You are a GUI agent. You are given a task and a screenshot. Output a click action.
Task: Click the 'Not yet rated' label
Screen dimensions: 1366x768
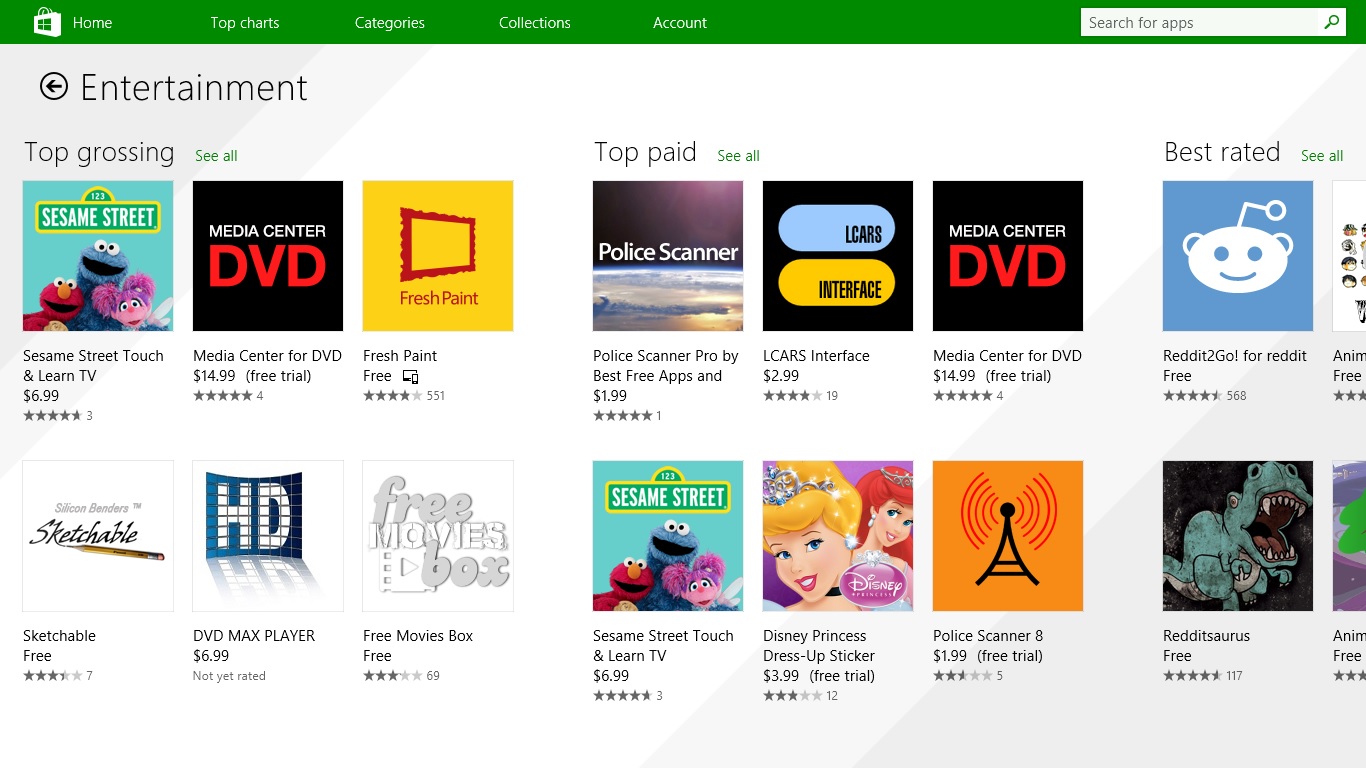click(x=229, y=676)
